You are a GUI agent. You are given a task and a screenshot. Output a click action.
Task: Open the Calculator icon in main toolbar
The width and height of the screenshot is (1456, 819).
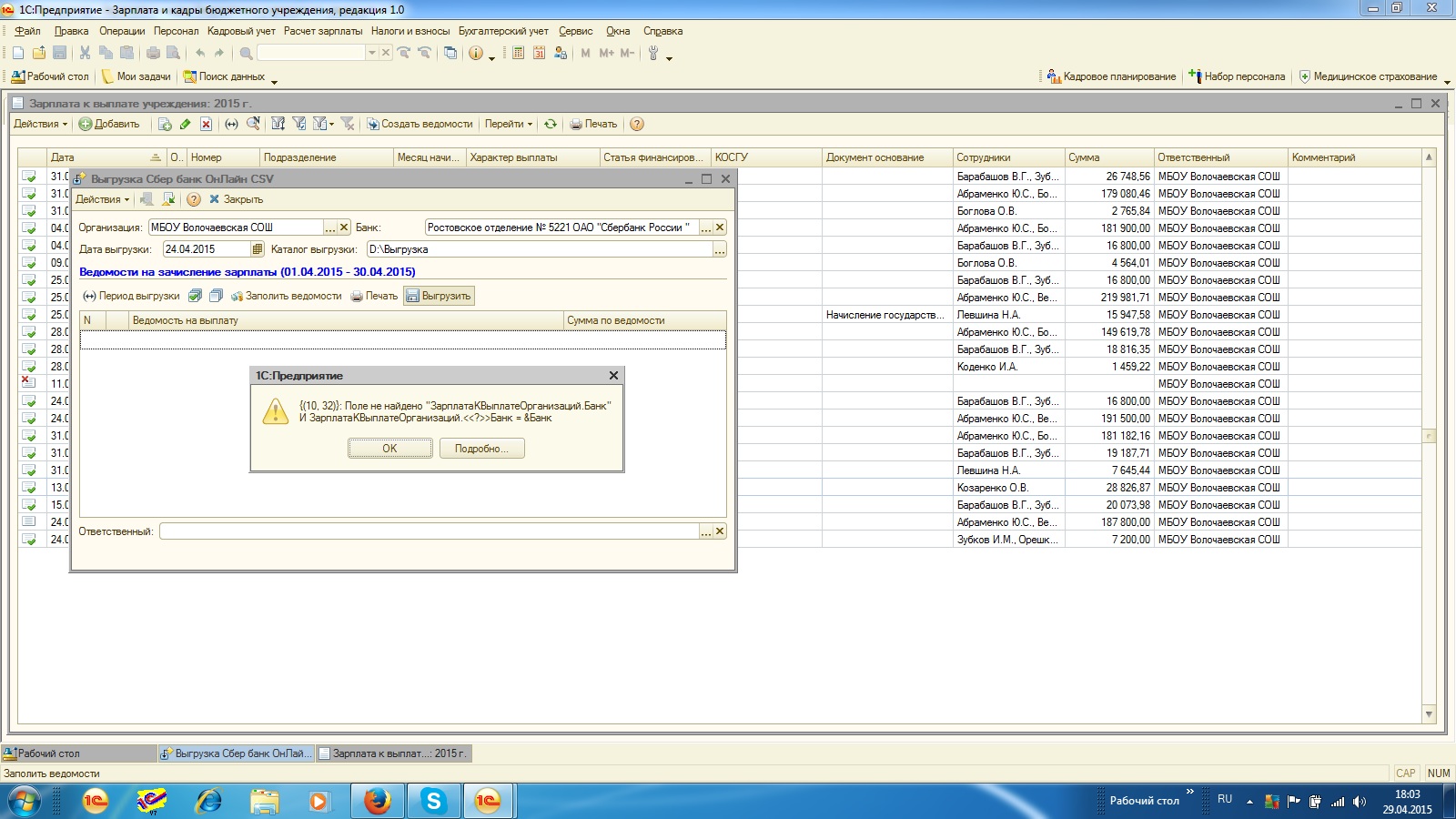point(518,53)
